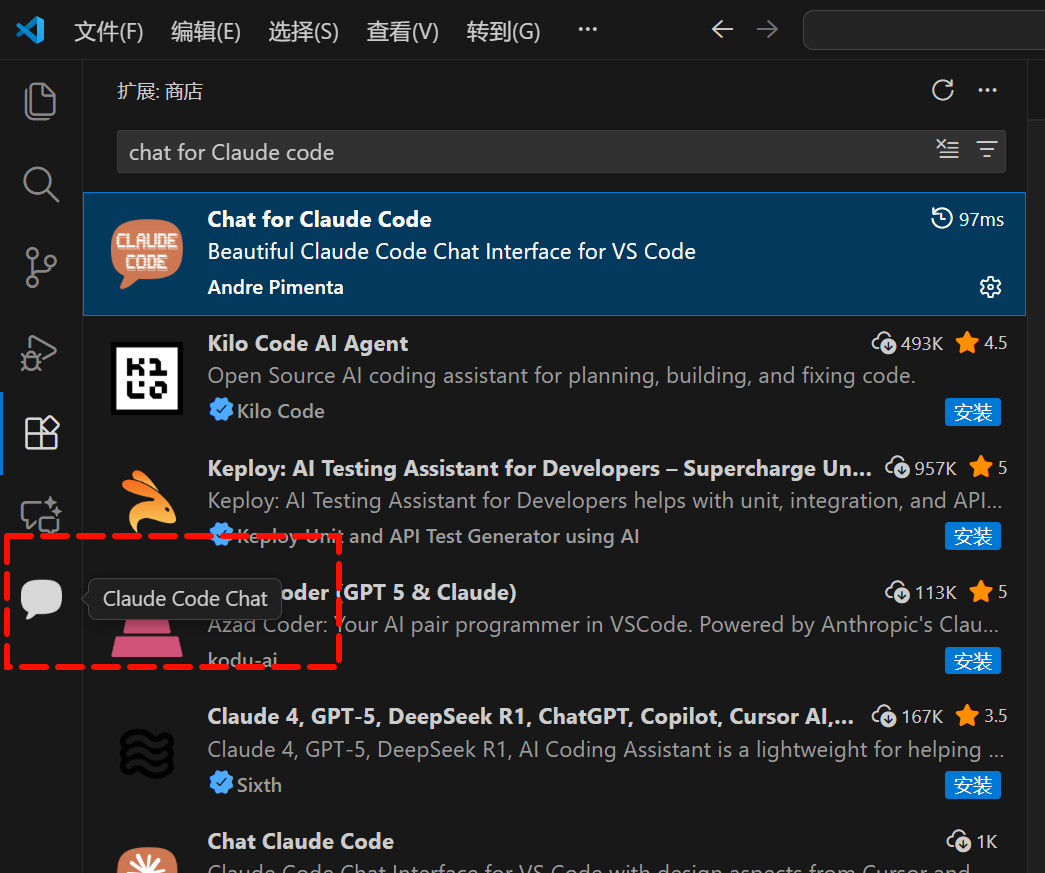Image resolution: width=1045 pixels, height=873 pixels.
Task: Open the extensions filter dropdown
Action: (986, 149)
